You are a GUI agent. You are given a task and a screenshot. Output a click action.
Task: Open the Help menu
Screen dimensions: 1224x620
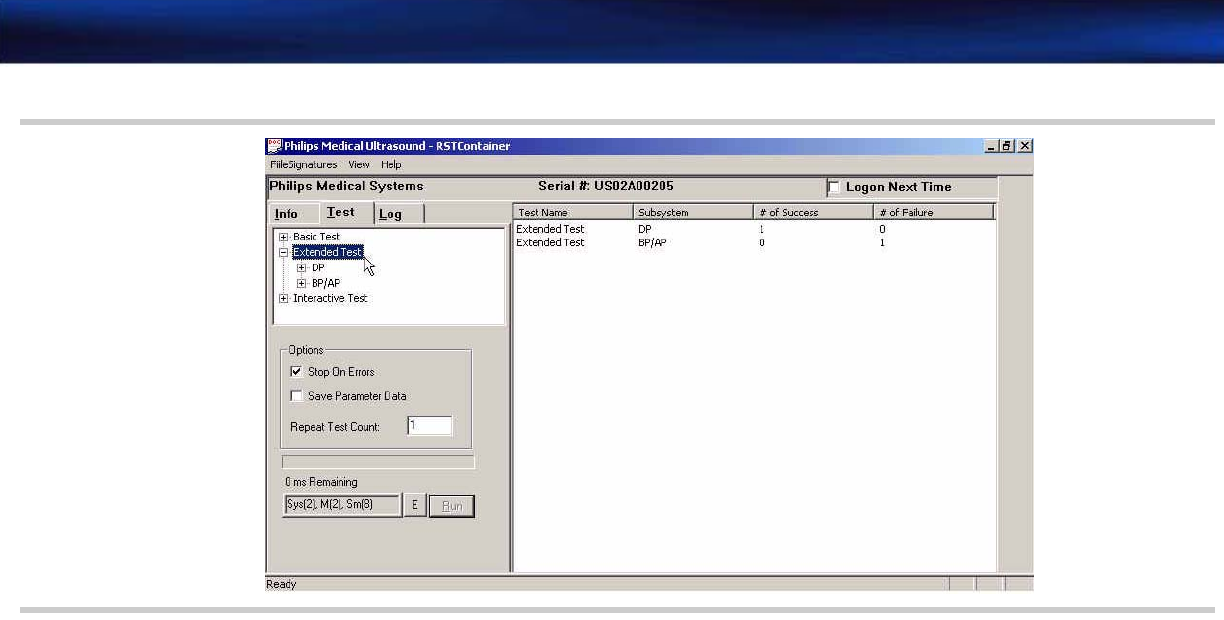(391, 165)
